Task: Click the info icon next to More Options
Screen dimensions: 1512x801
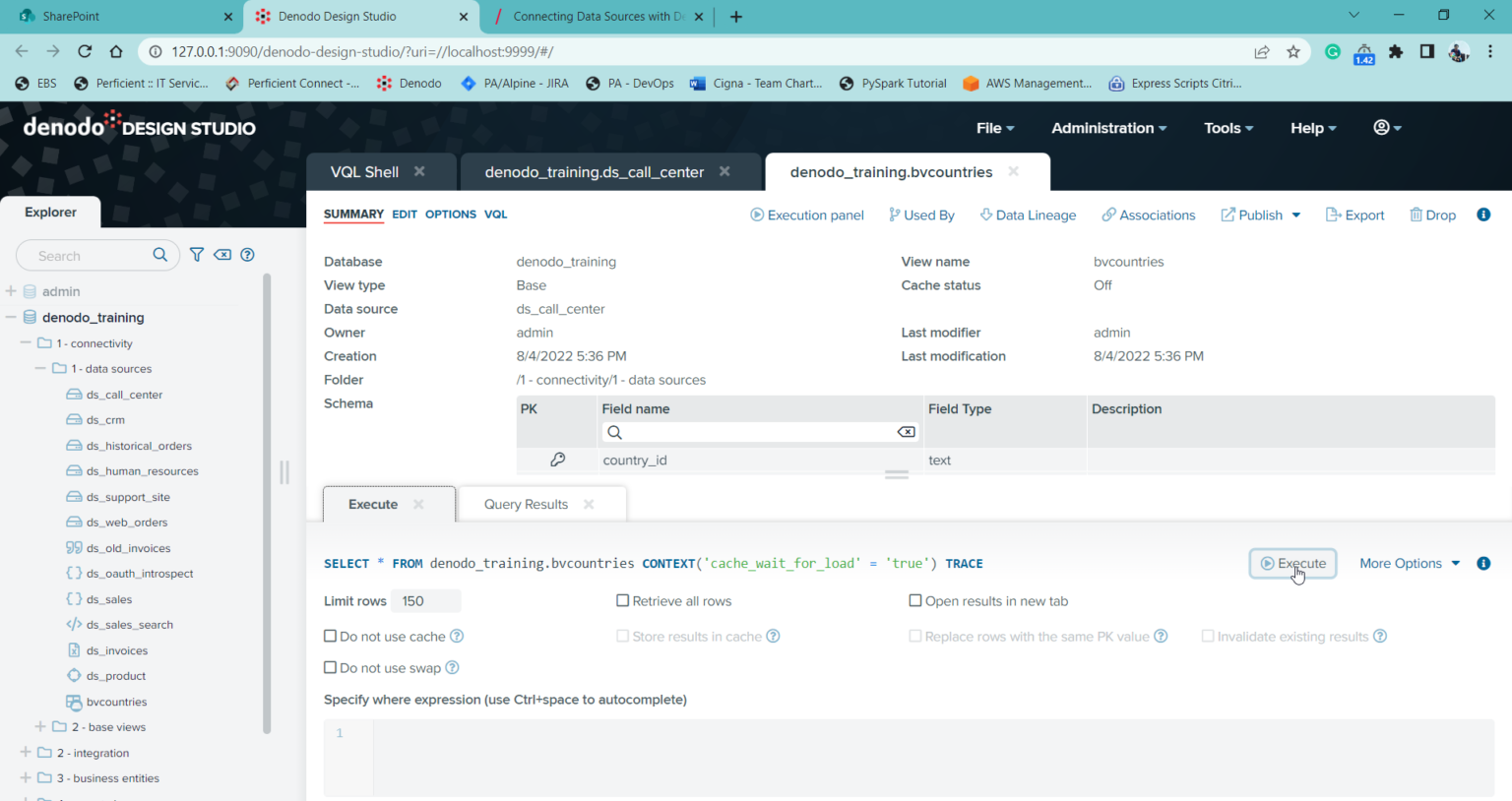Action: 1483,564
